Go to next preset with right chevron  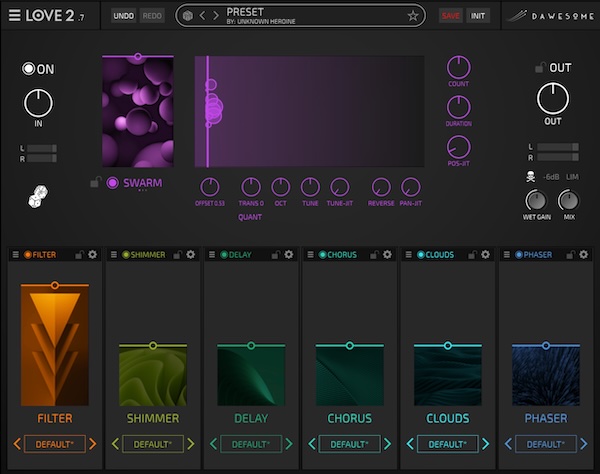pyautogui.click(x=216, y=16)
